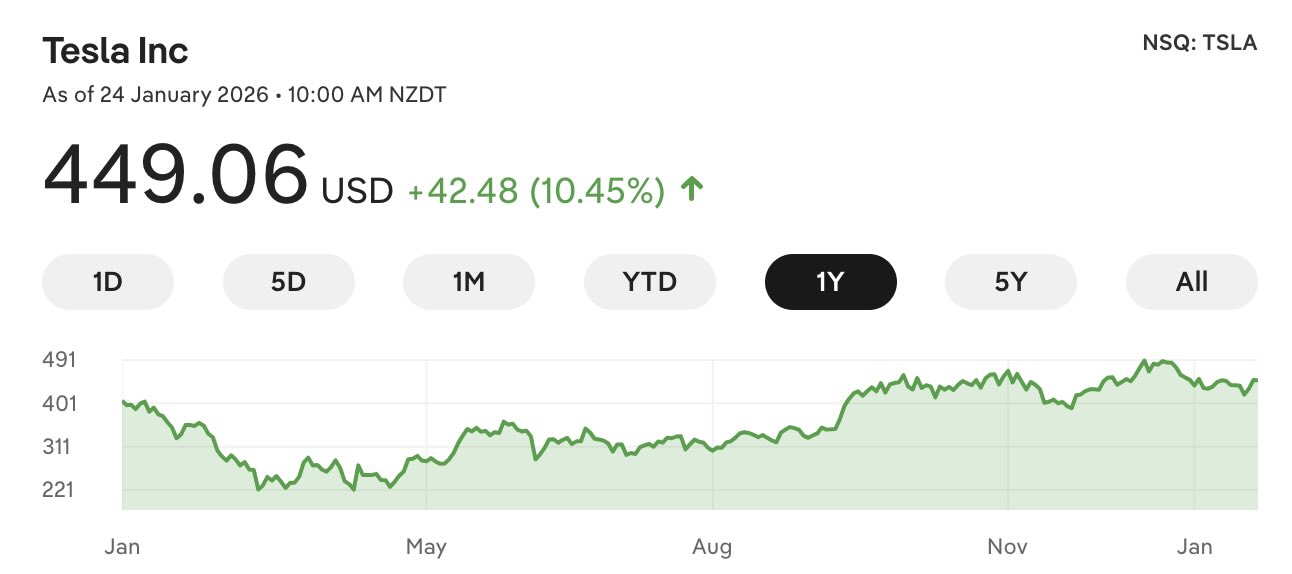Image resolution: width=1292 pixels, height=574 pixels.
Task: Click the Nov x-axis label
Action: click(1007, 547)
